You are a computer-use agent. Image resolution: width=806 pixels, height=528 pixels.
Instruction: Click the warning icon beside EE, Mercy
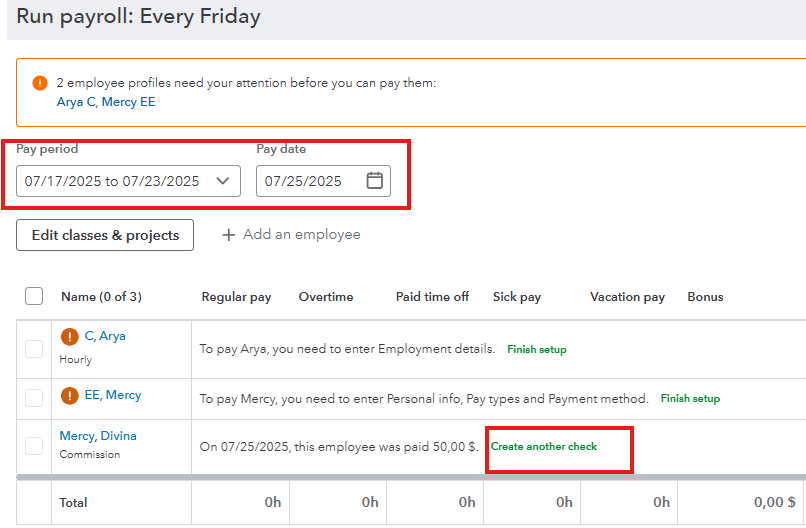pyautogui.click(x=70, y=396)
